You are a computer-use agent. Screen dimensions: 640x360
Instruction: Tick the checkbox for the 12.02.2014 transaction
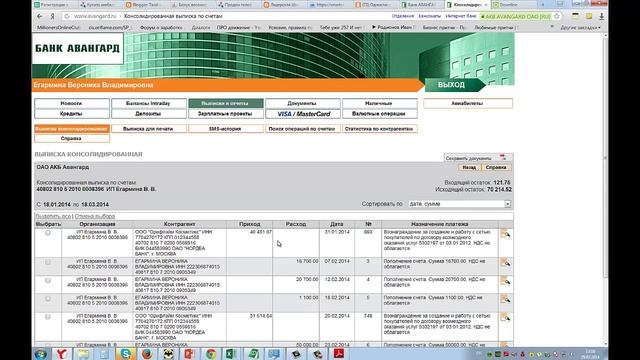point(48,280)
